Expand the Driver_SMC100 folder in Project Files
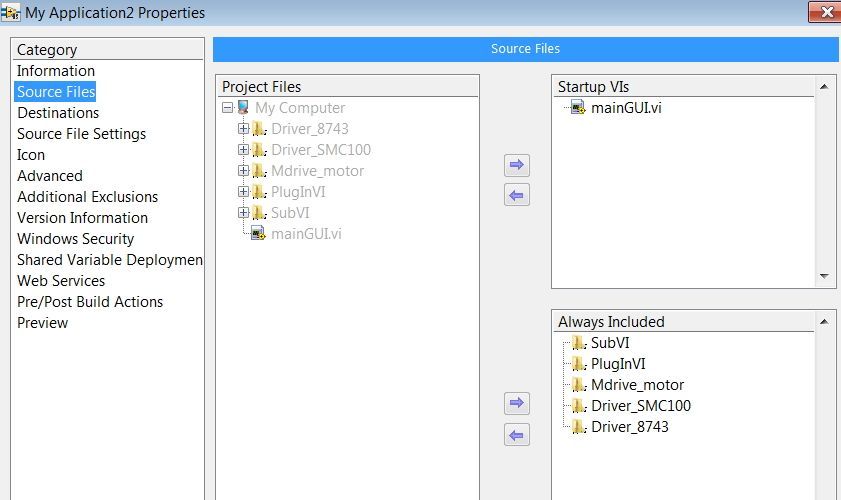 point(244,150)
